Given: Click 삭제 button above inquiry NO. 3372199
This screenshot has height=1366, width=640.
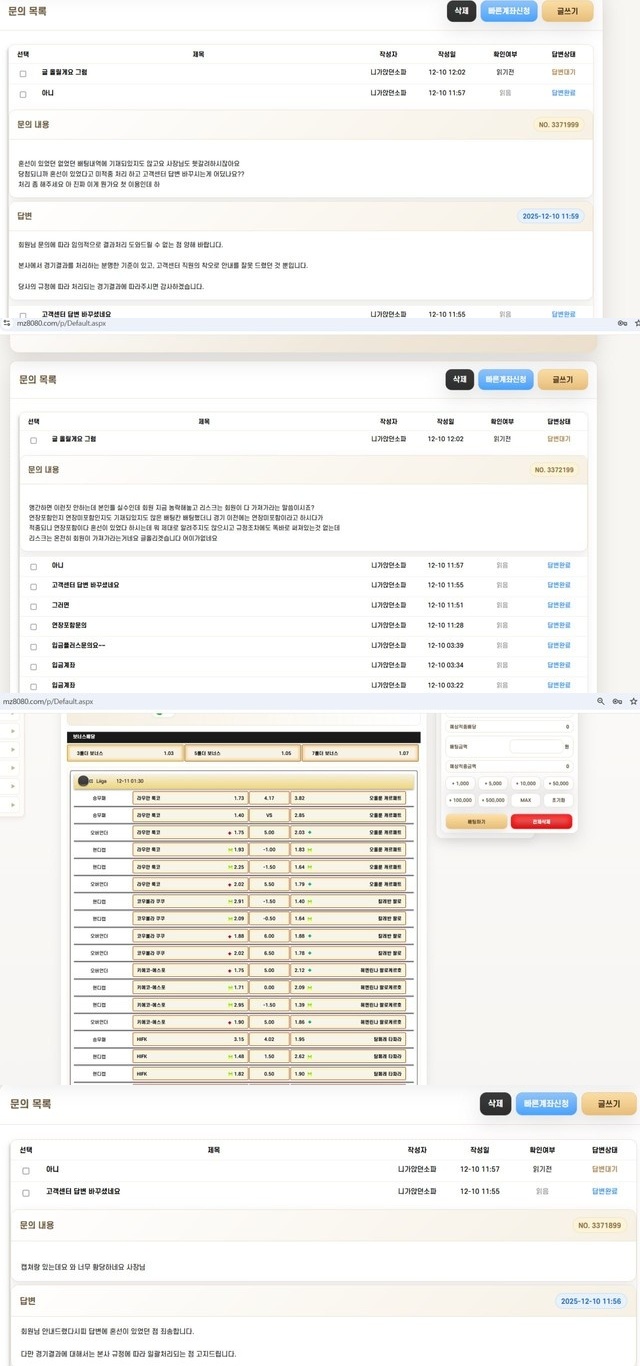Looking at the screenshot, I should coord(460,380).
